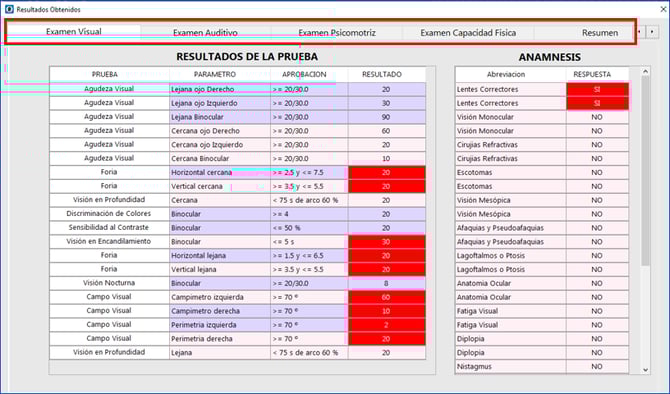Click the Anamnesis scrollbar up arrow

click(646, 72)
